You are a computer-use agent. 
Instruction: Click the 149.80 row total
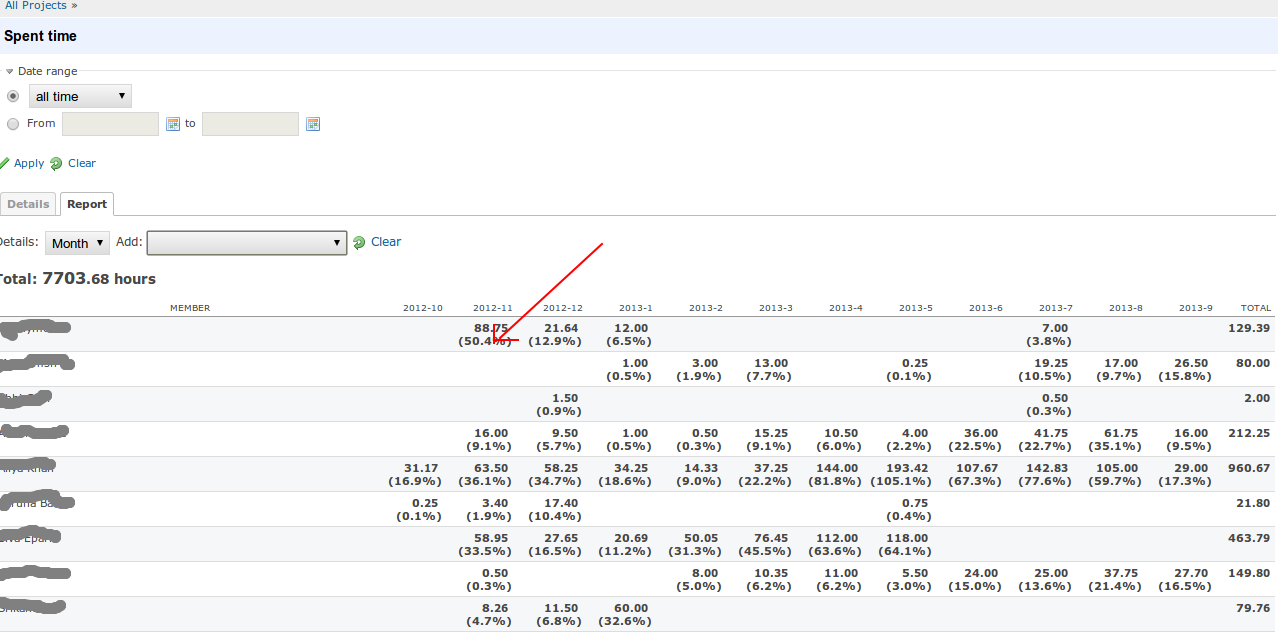(x=1250, y=573)
